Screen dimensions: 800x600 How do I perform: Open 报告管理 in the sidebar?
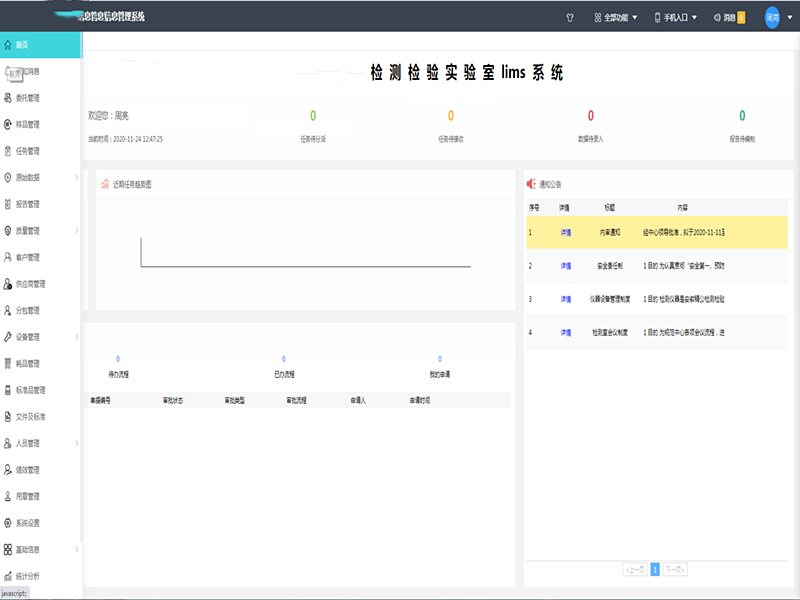(x=28, y=204)
